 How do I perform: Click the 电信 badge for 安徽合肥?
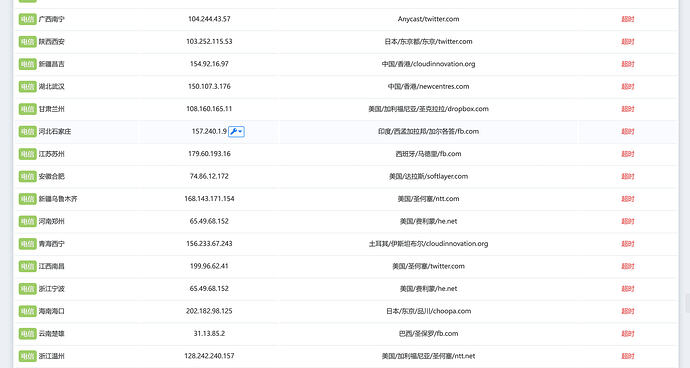click(x=27, y=177)
